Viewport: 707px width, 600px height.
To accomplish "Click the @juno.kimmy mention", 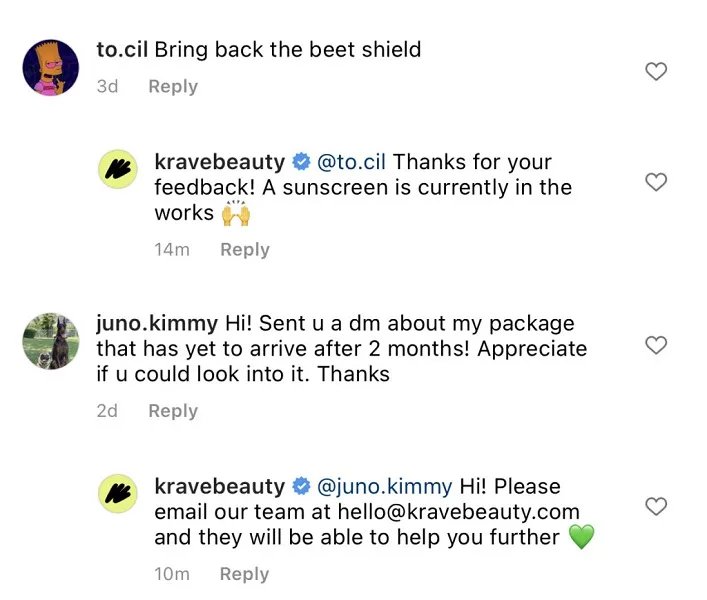I will [x=385, y=487].
